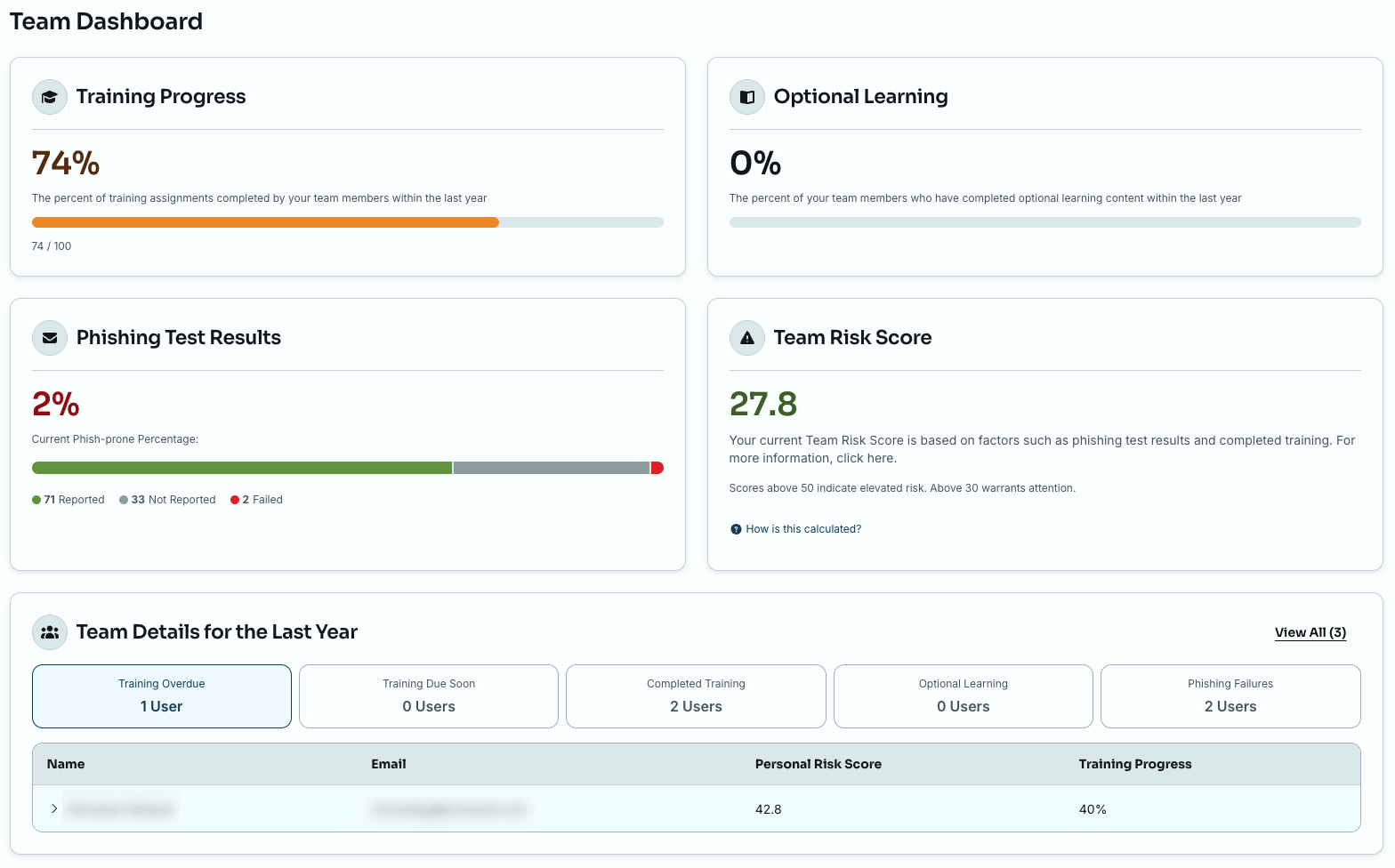This screenshot has height=868, width=1395.
Task: Click the Current Phish-prone Percentage label
Action: click(115, 439)
